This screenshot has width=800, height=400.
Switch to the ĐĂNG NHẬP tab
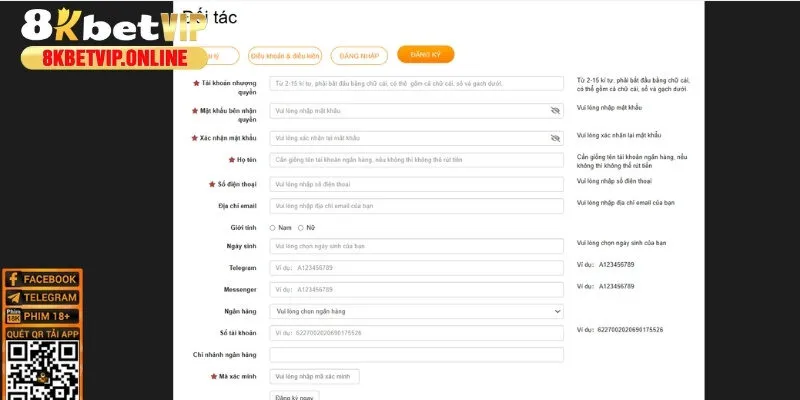(363, 56)
